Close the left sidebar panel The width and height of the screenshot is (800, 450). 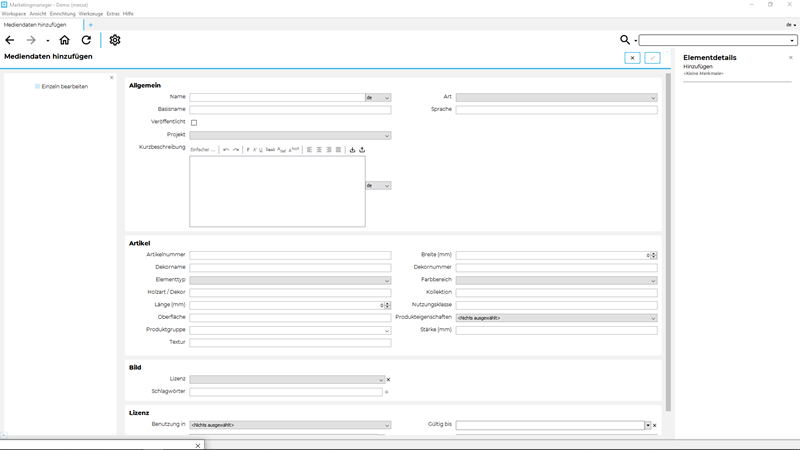112,78
